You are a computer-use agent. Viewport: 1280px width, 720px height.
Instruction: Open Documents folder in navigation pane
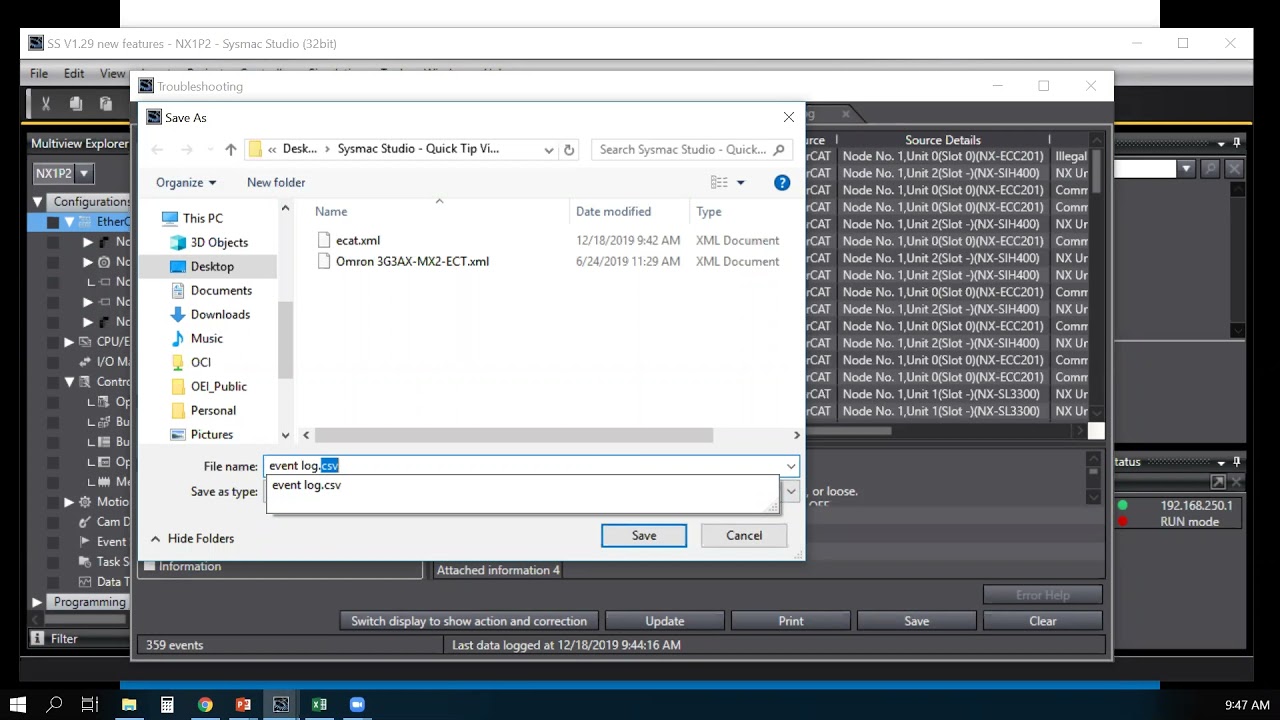pyautogui.click(x=221, y=290)
